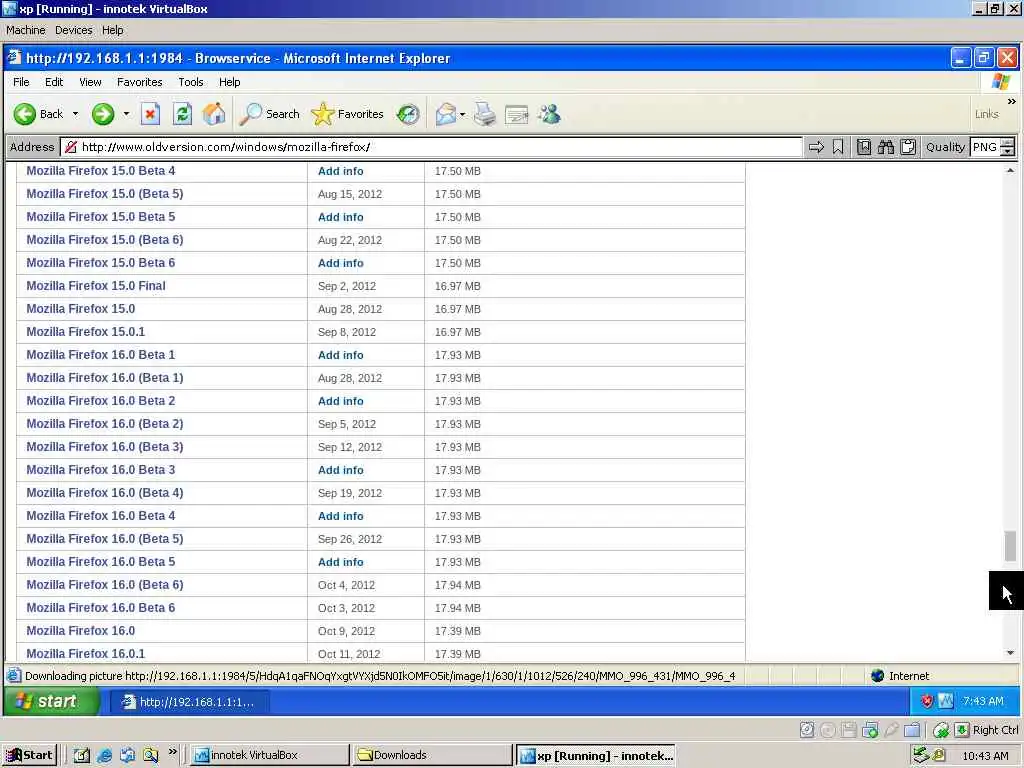The image size is (1024, 768).
Task: Open Back button history dropdown arrow
Action: 75,114
